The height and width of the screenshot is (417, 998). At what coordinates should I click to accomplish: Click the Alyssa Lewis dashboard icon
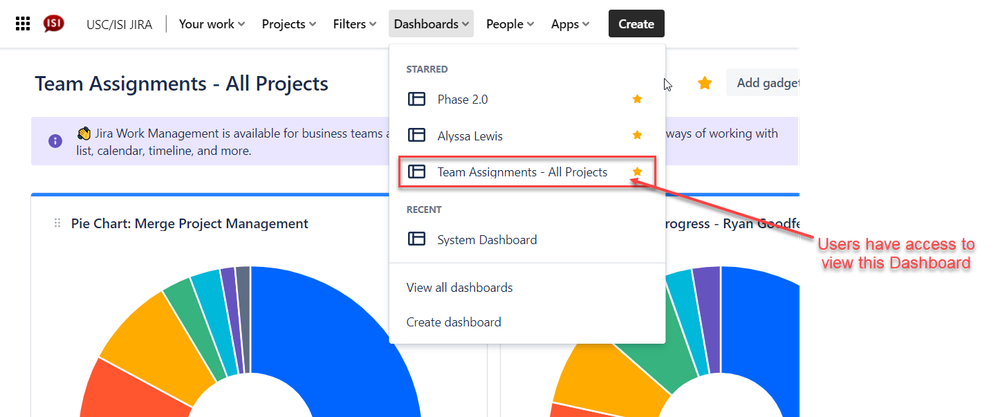tap(416, 135)
